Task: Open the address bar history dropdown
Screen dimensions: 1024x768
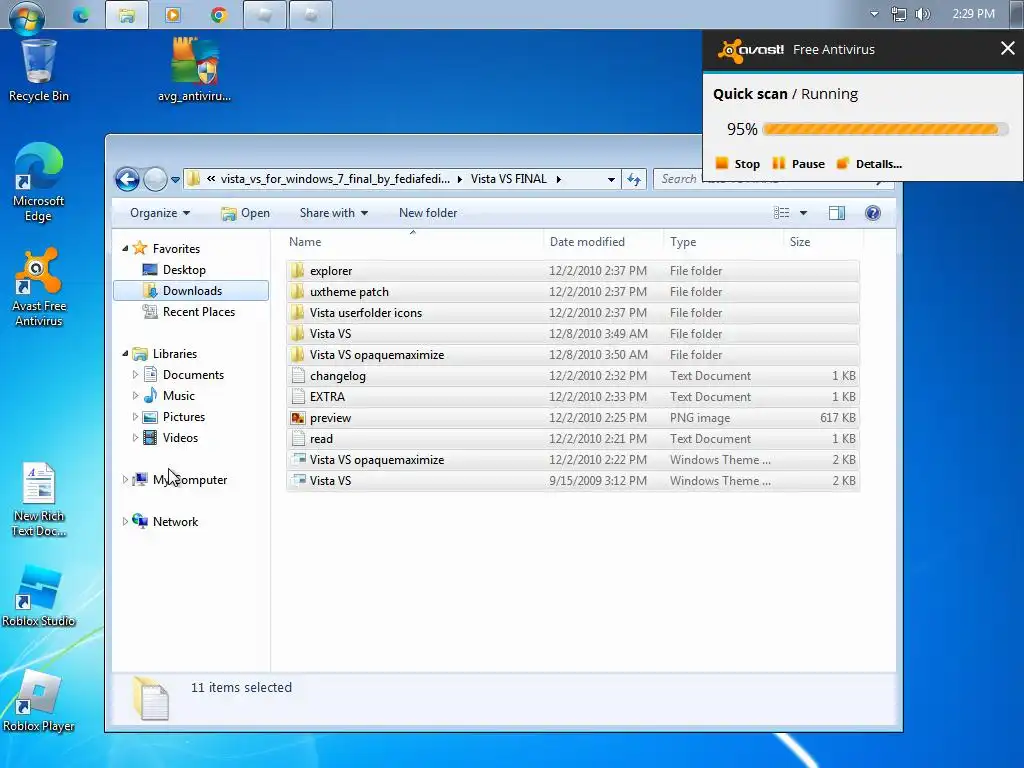Action: (611, 179)
